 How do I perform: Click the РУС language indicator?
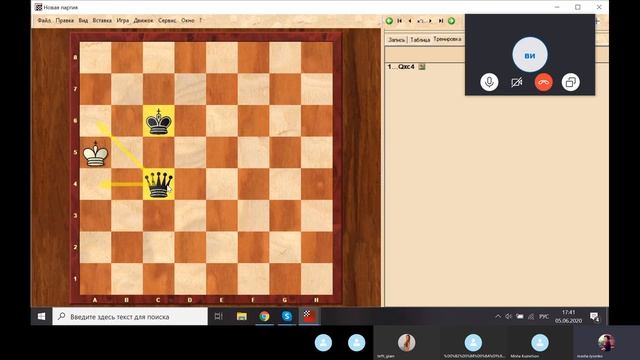click(544, 316)
